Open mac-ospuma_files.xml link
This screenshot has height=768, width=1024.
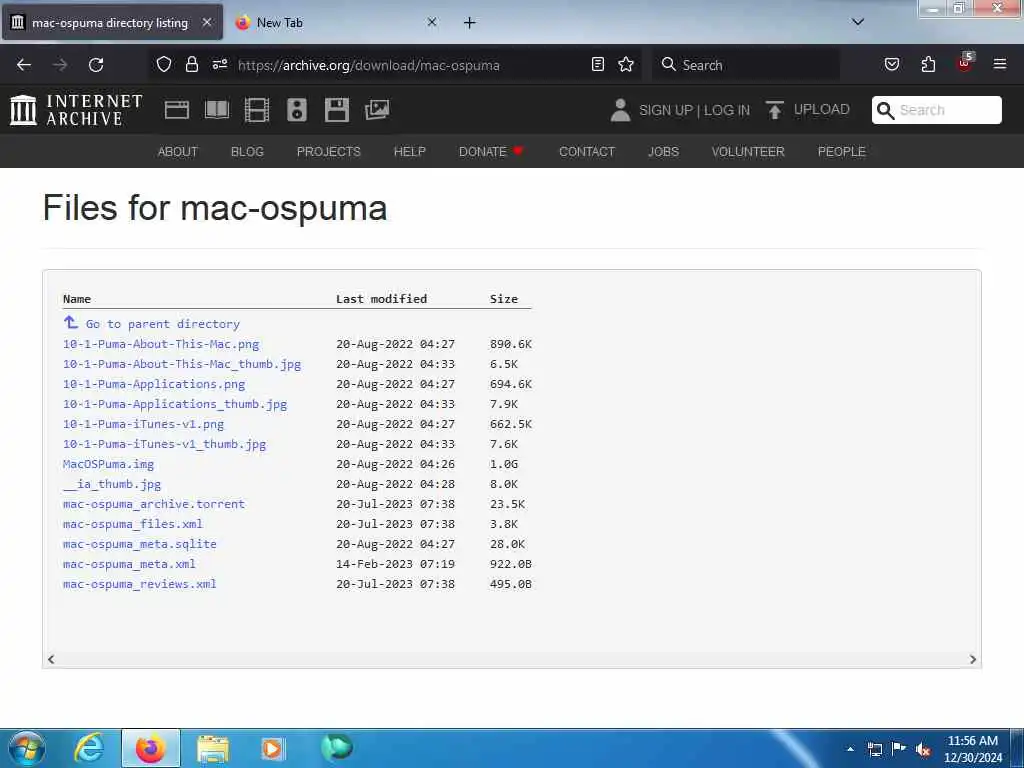click(x=133, y=524)
